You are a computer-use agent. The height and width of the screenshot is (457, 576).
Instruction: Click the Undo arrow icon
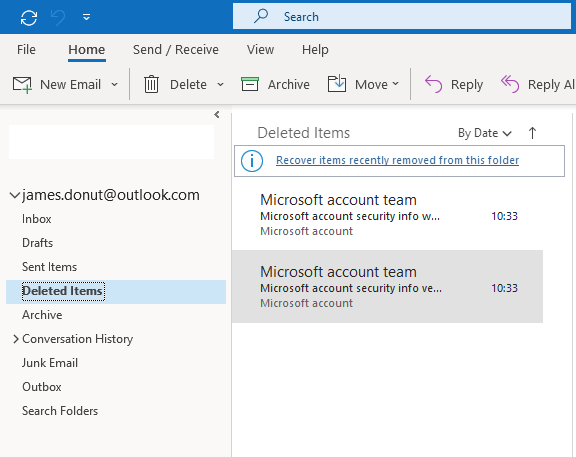pyautogui.click(x=58, y=17)
